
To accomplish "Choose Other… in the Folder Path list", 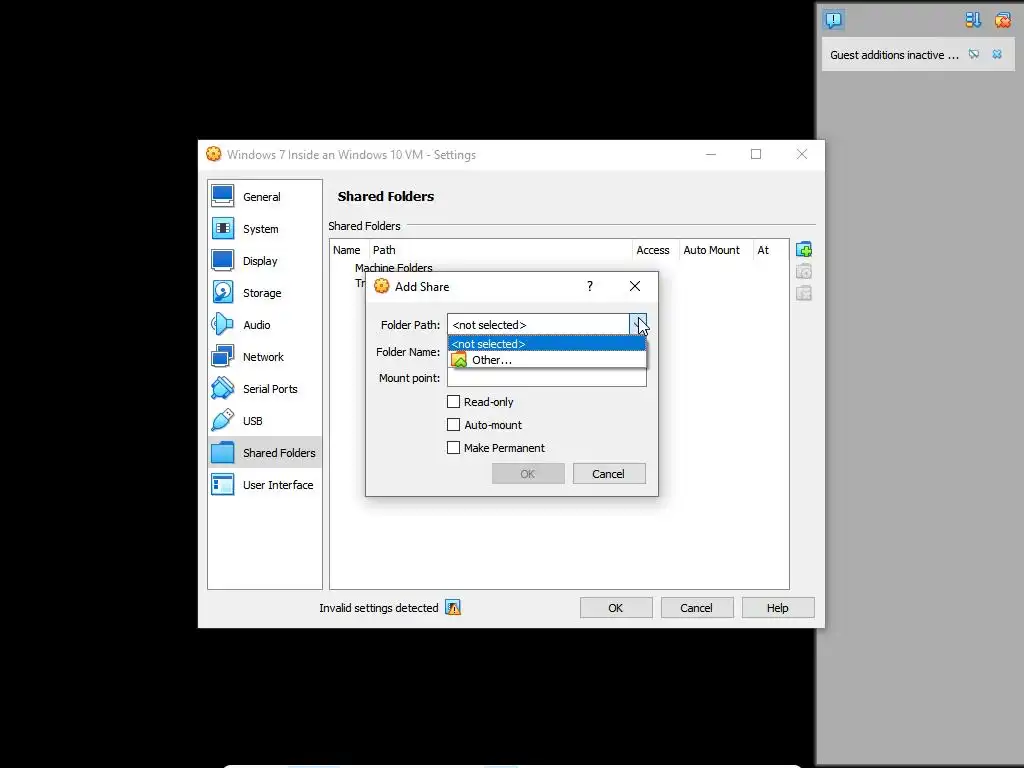I will (x=547, y=360).
